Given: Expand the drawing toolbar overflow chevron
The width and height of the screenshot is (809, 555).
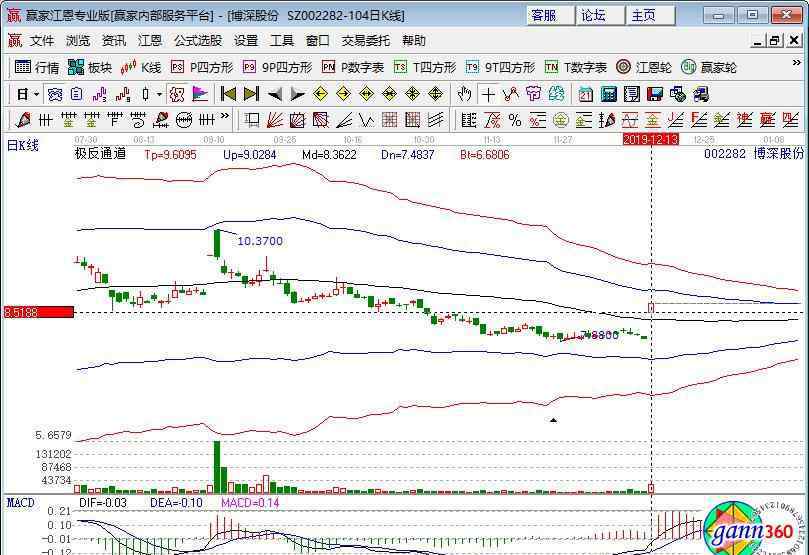Looking at the screenshot, I should 225,116.
